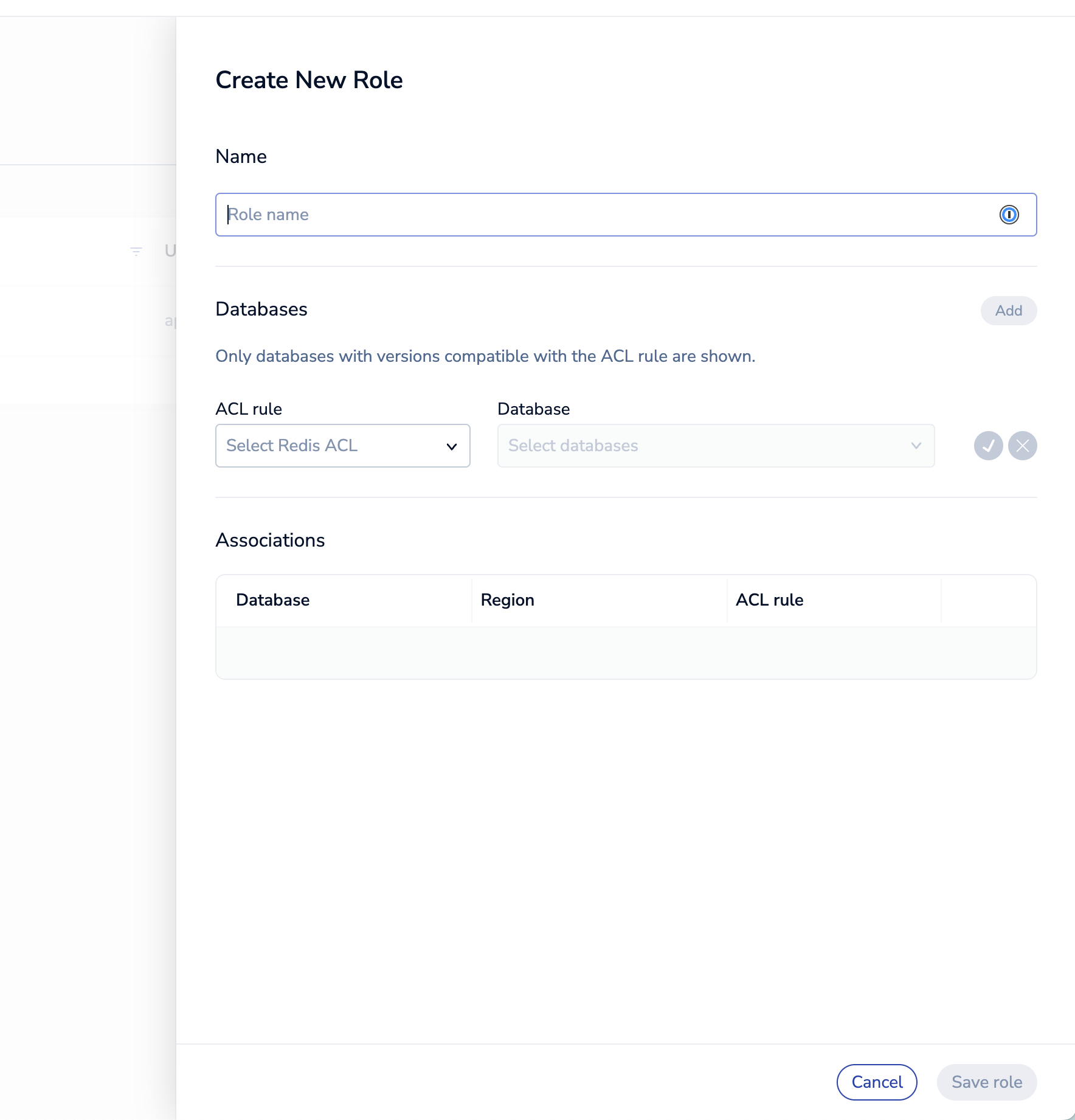The width and height of the screenshot is (1075, 1120).
Task: Click the chevron arrow in Select Redis ACL
Action: point(451,446)
